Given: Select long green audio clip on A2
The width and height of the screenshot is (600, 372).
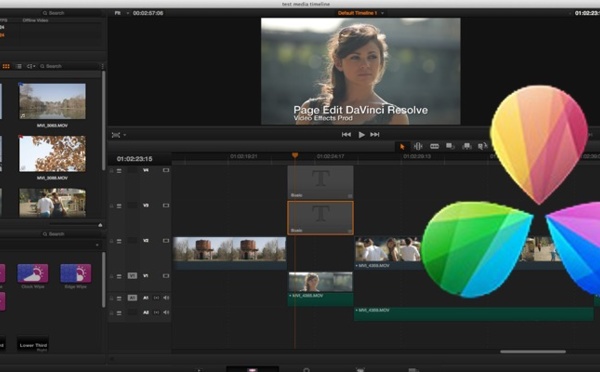Looking at the screenshot, I should coord(474,314).
